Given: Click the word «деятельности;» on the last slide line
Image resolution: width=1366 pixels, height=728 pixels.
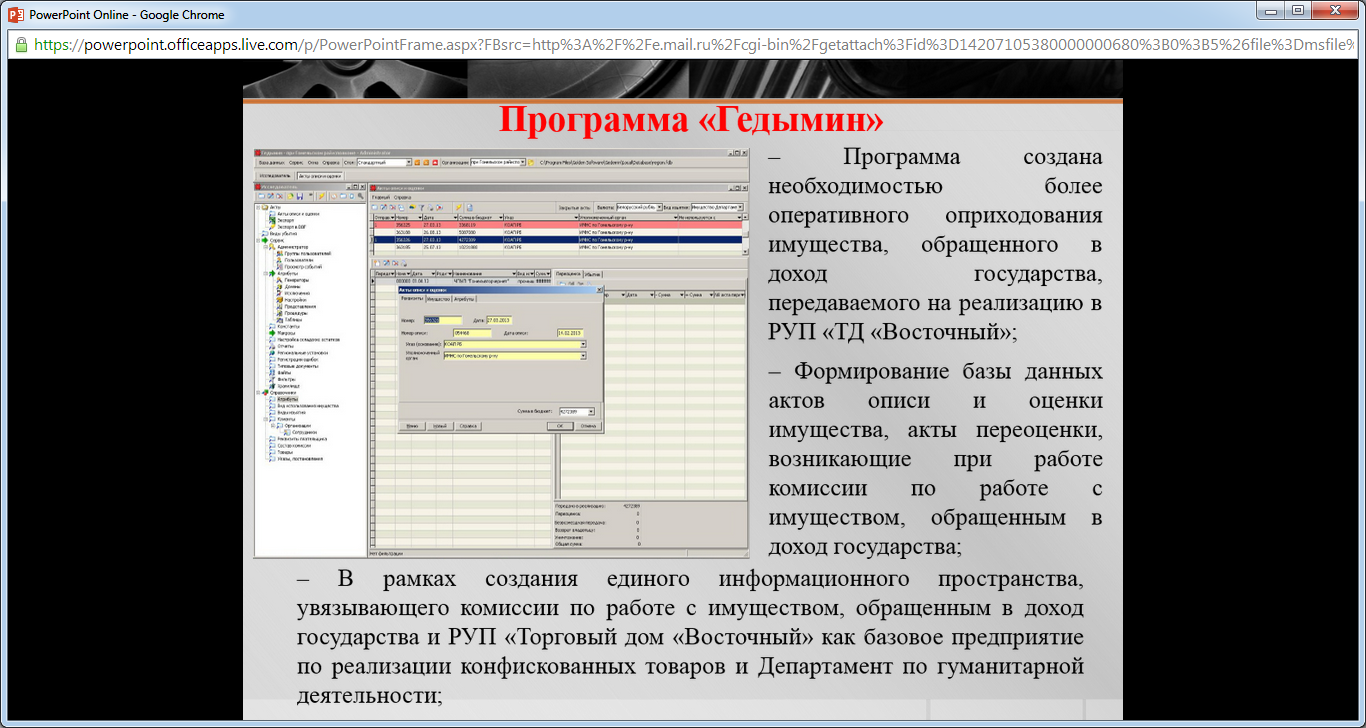Looking at the screenshot, I should pos(369,694).
